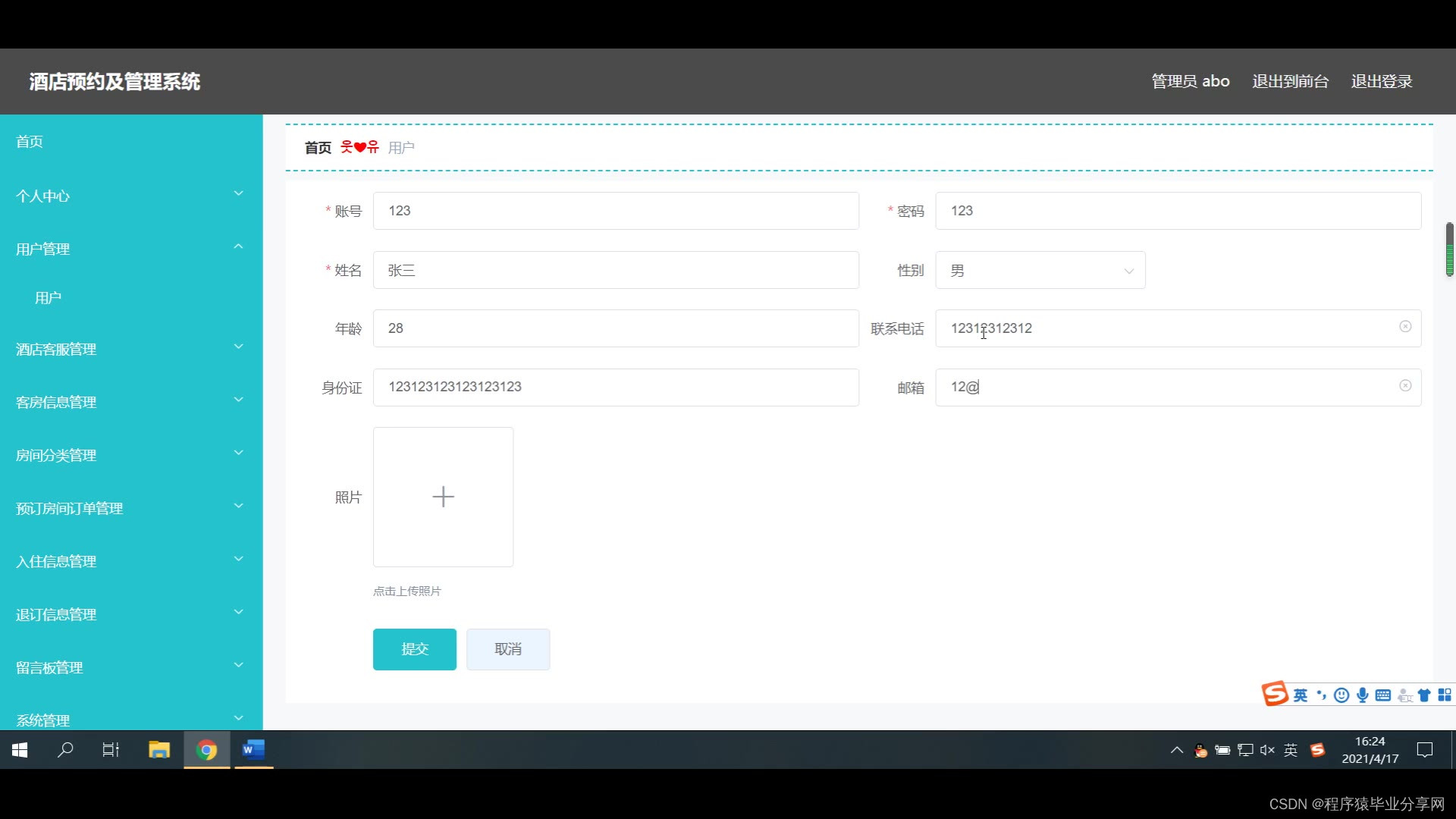
Task: Click into the 身份证 input field
Action: point(615,387)
